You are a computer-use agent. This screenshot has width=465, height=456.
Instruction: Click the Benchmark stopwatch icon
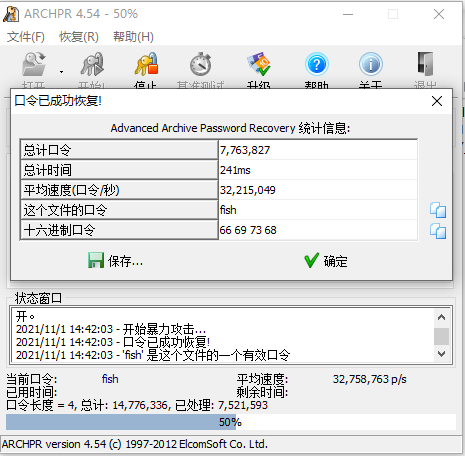tap(201, 64)
